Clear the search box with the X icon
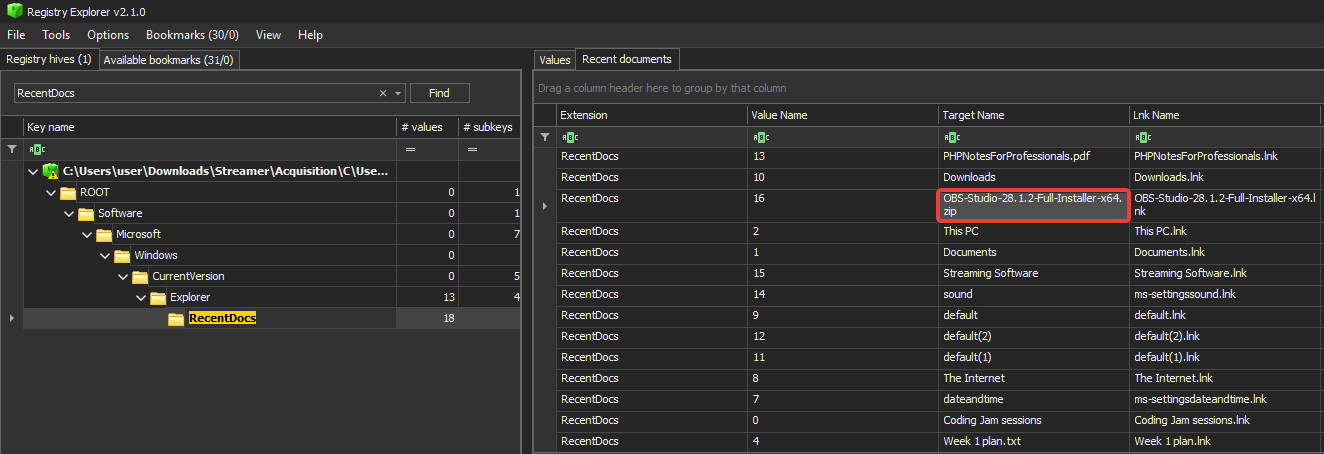Image resolution: width=1324 pixels, height=454 pixels. click(382, 93)
